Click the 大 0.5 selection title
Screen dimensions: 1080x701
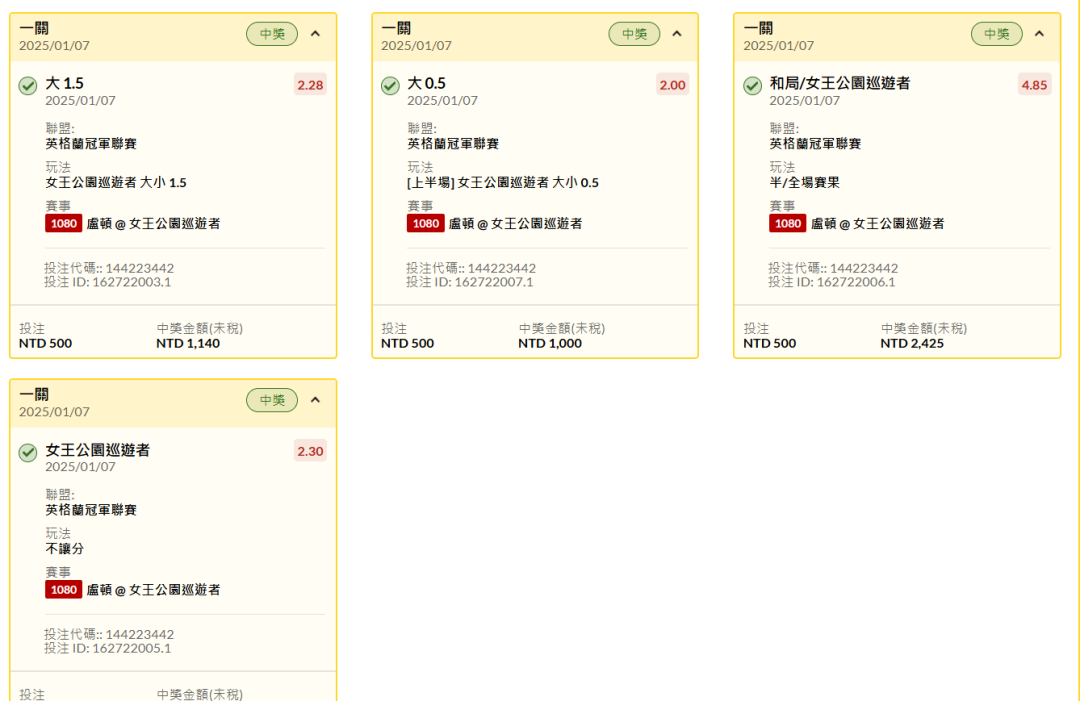tap(426, 83)
